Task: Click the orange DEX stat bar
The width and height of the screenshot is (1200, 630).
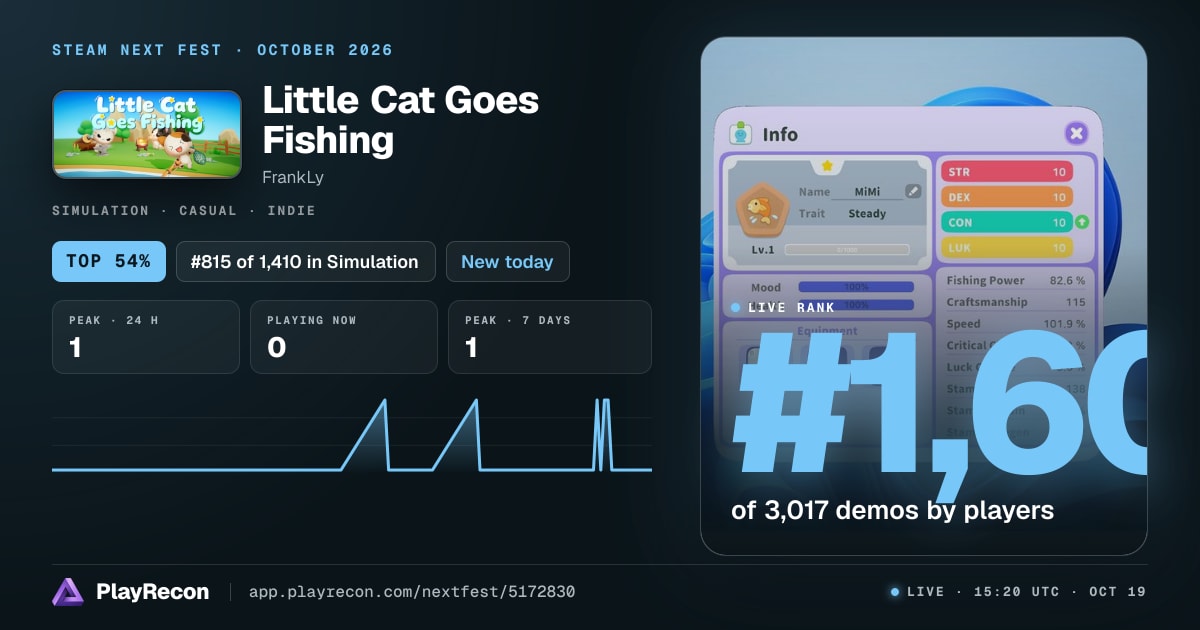Action: pos(1007,198)
